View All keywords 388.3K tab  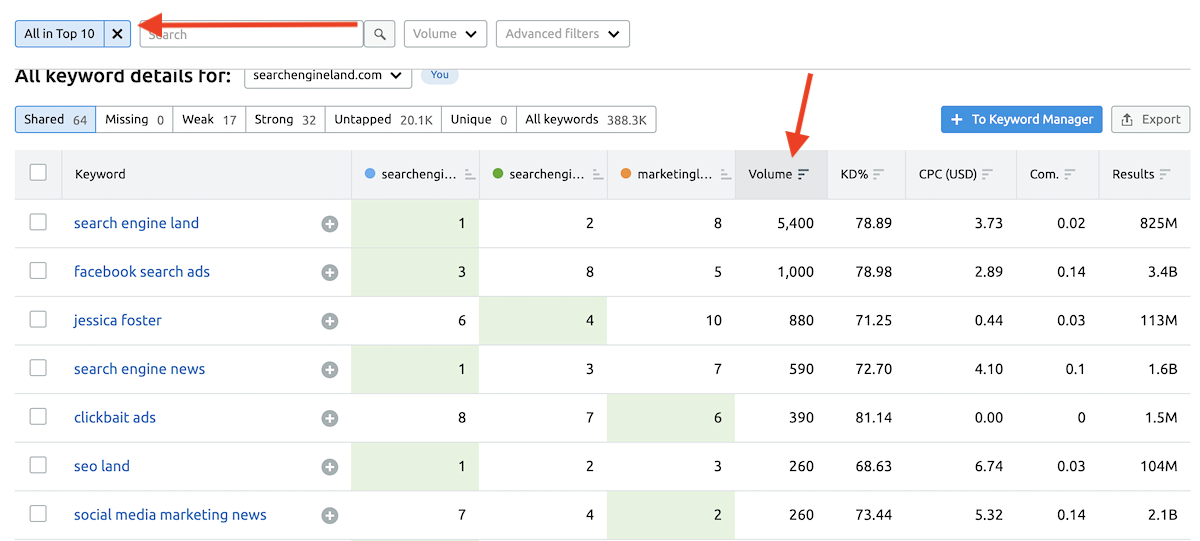click(586, 120)
